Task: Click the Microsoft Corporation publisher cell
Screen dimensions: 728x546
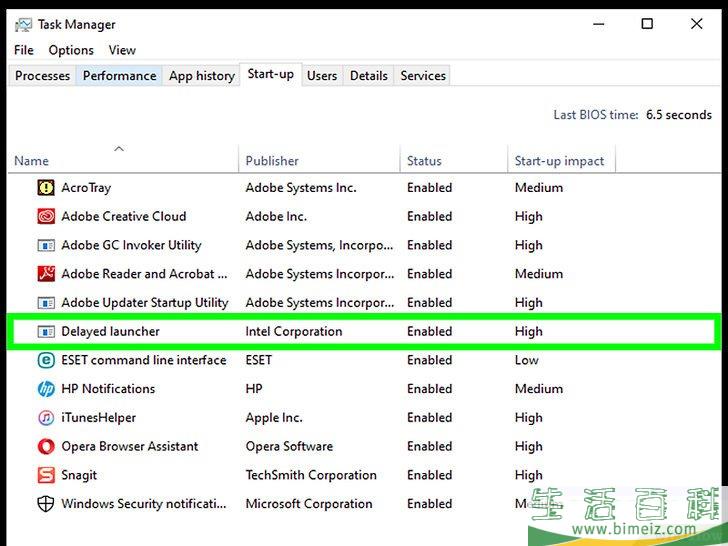Action: point(309,504)
